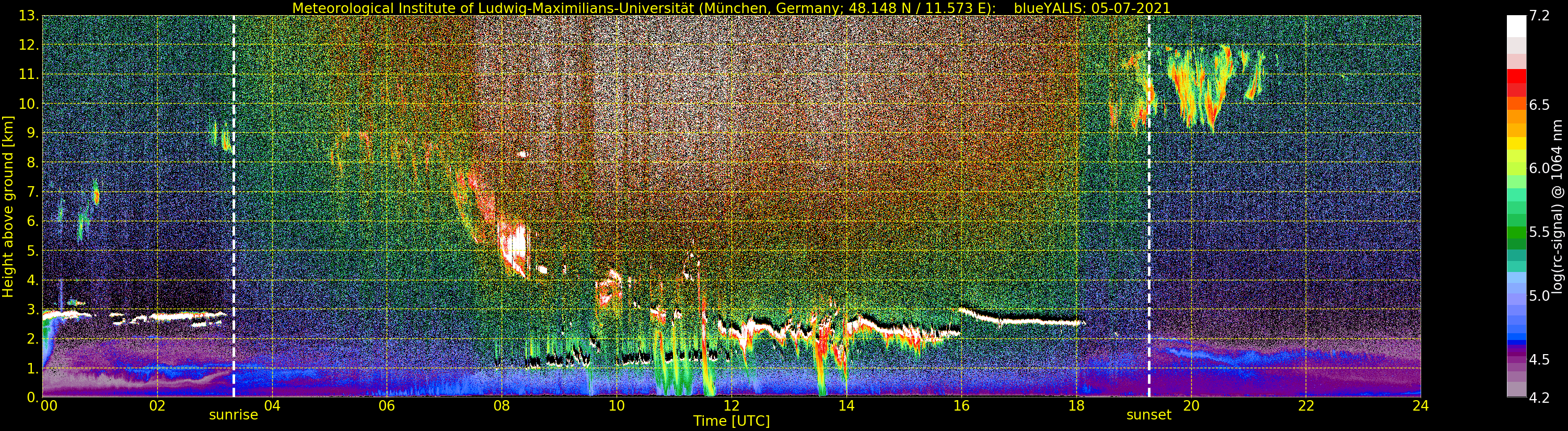The image size is (1568, 431).
Task: Click the '08' tick on the time axis
Action: click(x=502, y=406)
